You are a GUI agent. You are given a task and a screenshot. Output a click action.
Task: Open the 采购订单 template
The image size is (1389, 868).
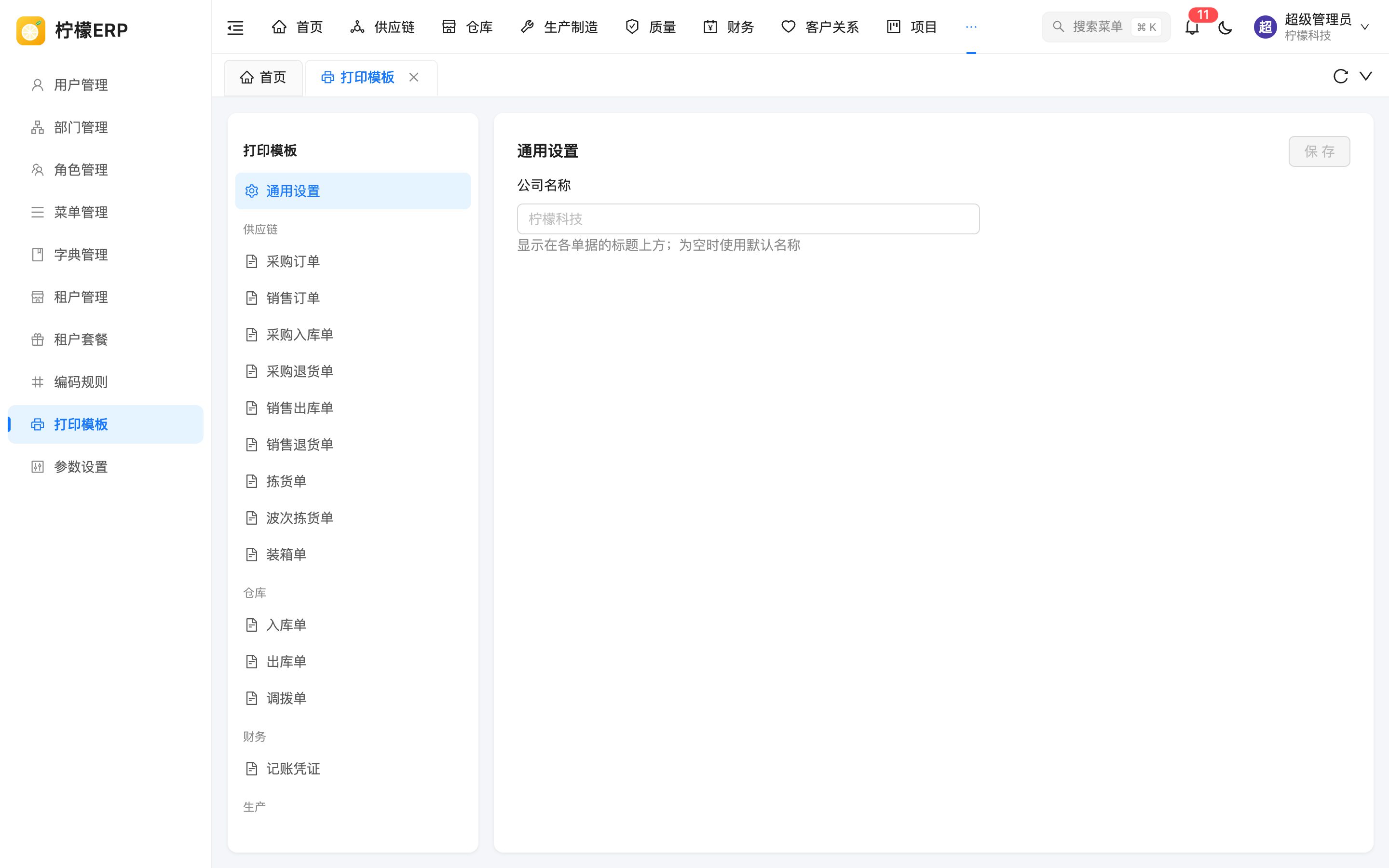(x=353, y=262)
